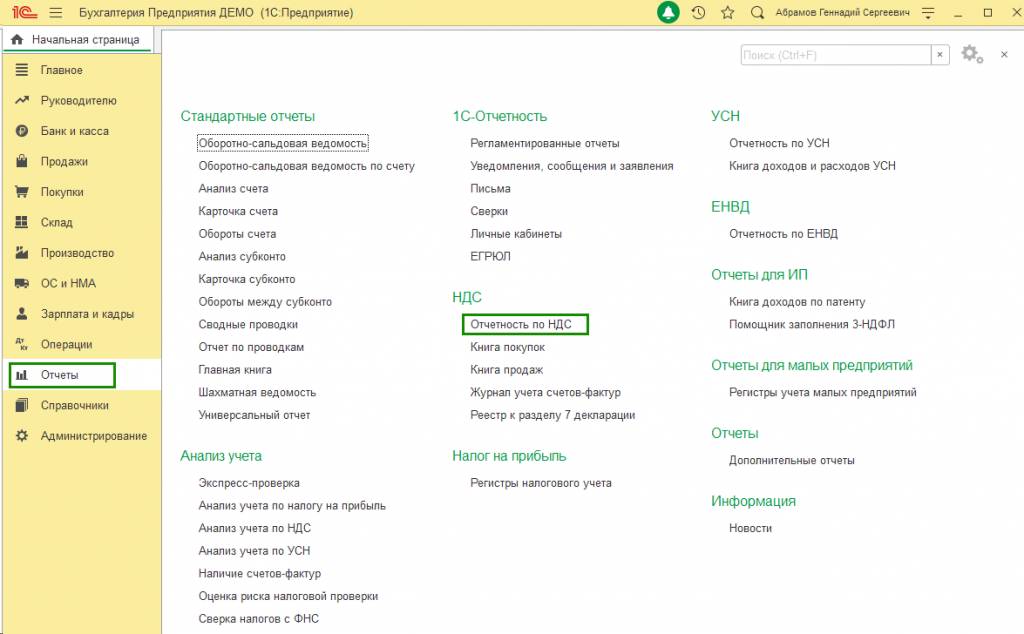
Task: Open Сводные проводки report
Action: click(x=248, y=324)
